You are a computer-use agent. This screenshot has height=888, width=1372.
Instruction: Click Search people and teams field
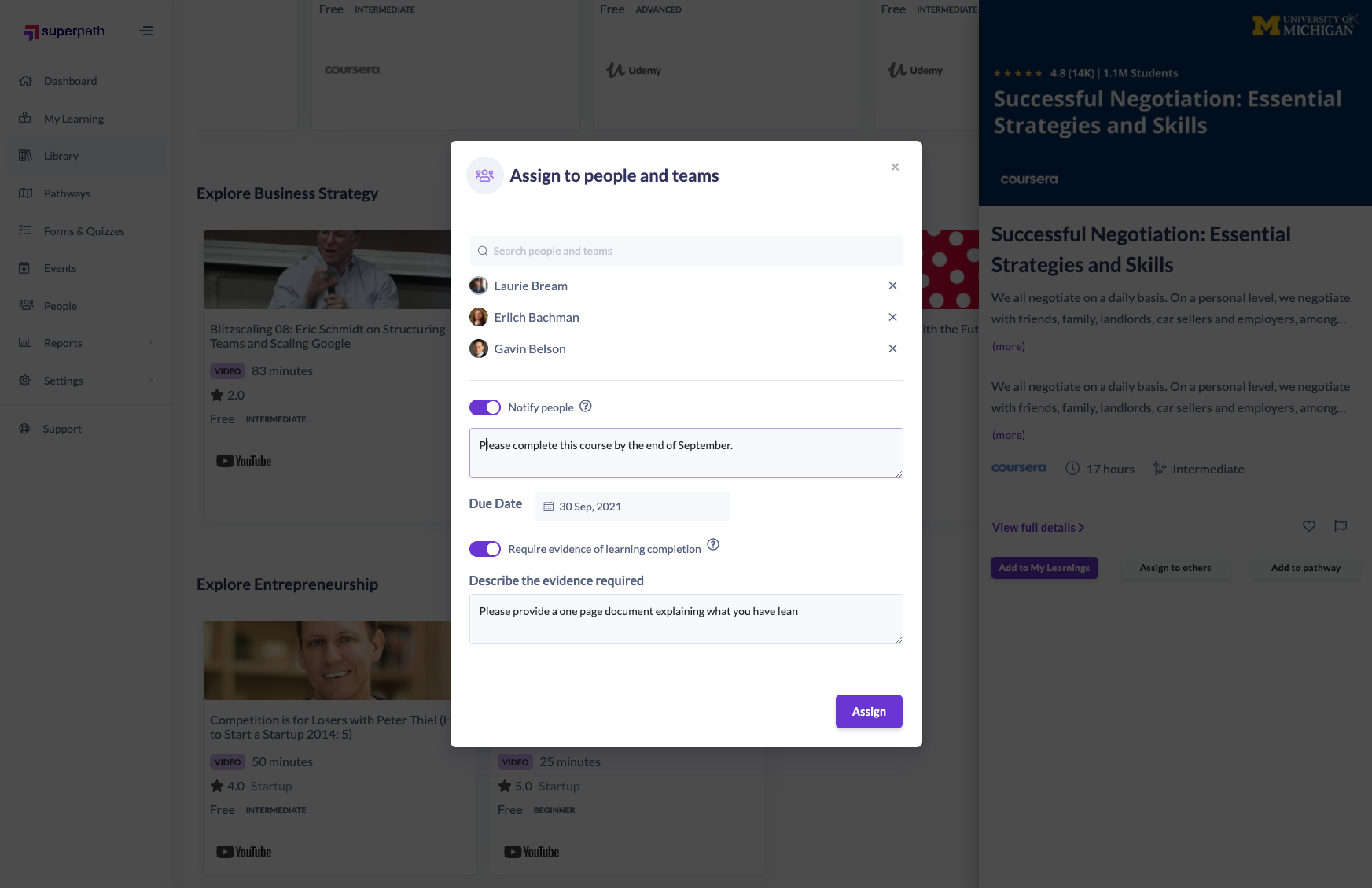click(686, 251)
